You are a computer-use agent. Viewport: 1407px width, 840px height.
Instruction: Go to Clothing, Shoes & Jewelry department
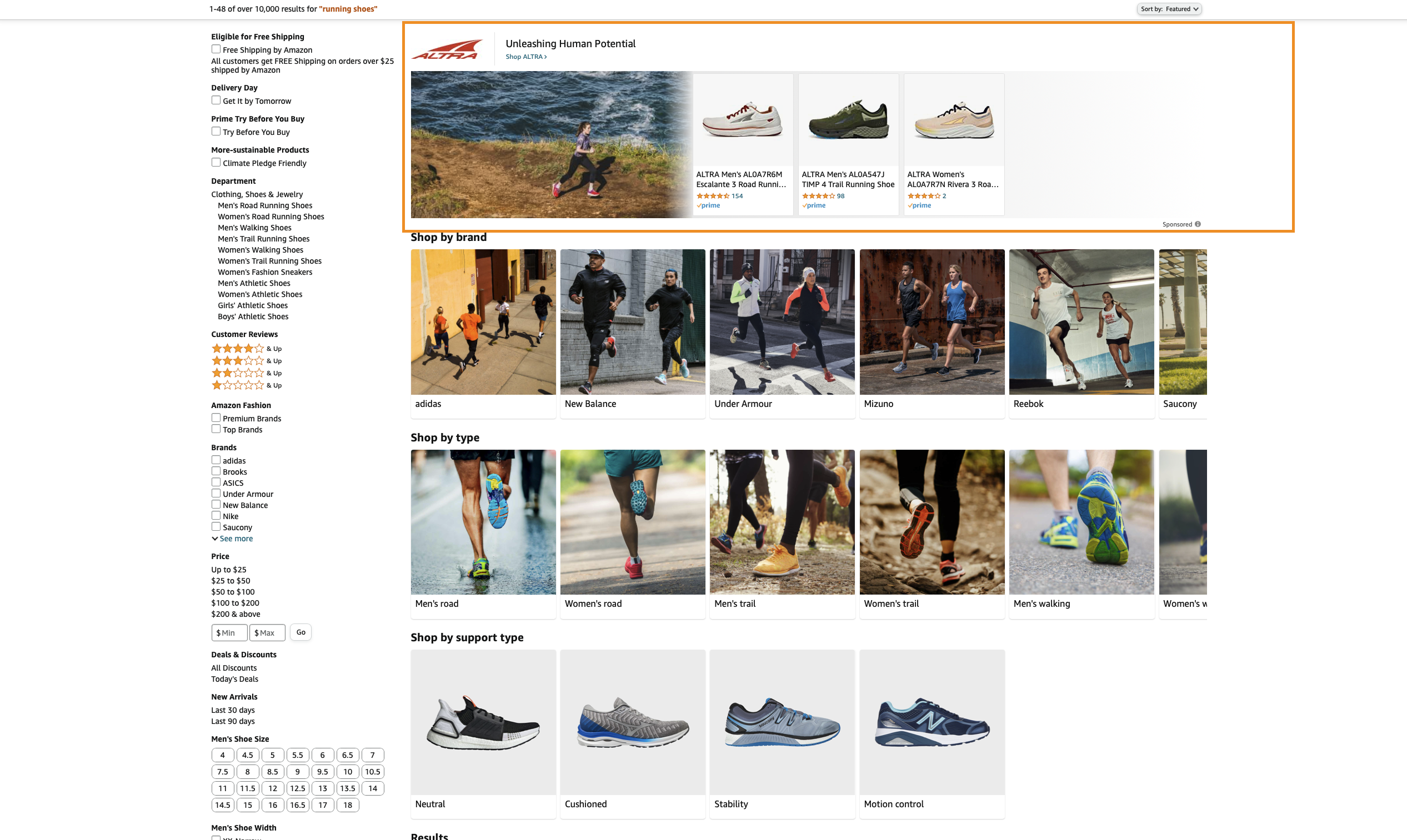pyautogui.click(x=257, y=194)
